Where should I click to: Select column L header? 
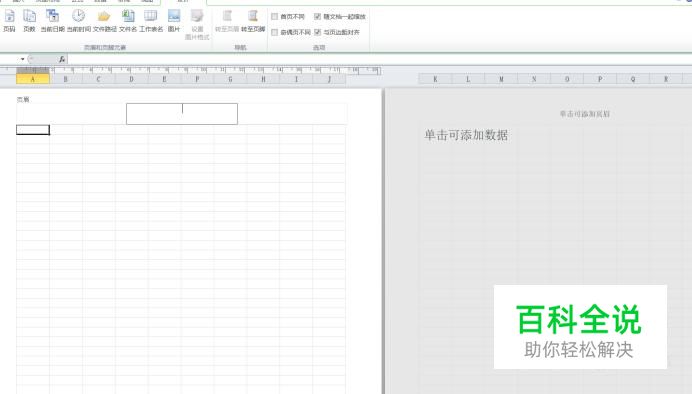[x=468, y=79]
